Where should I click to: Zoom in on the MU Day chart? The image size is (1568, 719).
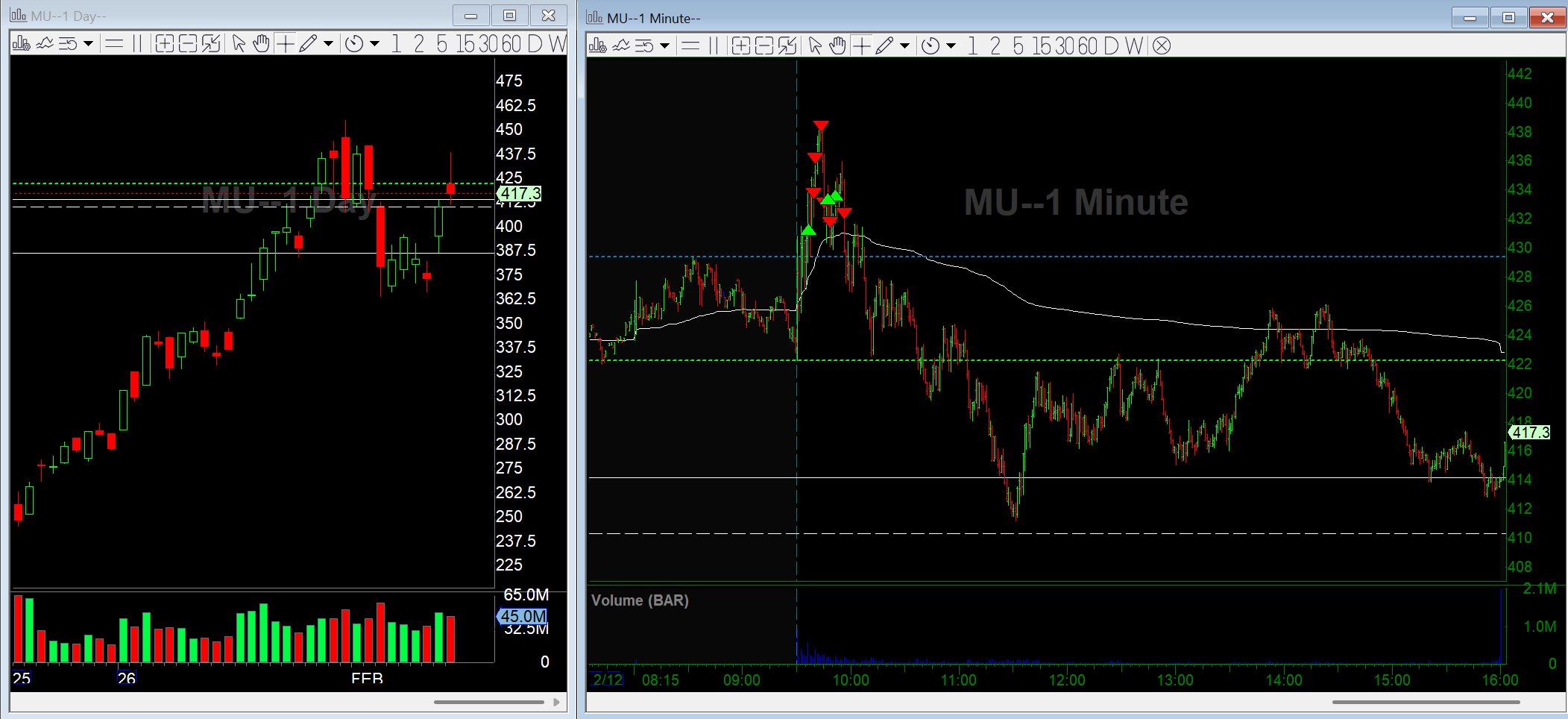(x=164, y=44)
